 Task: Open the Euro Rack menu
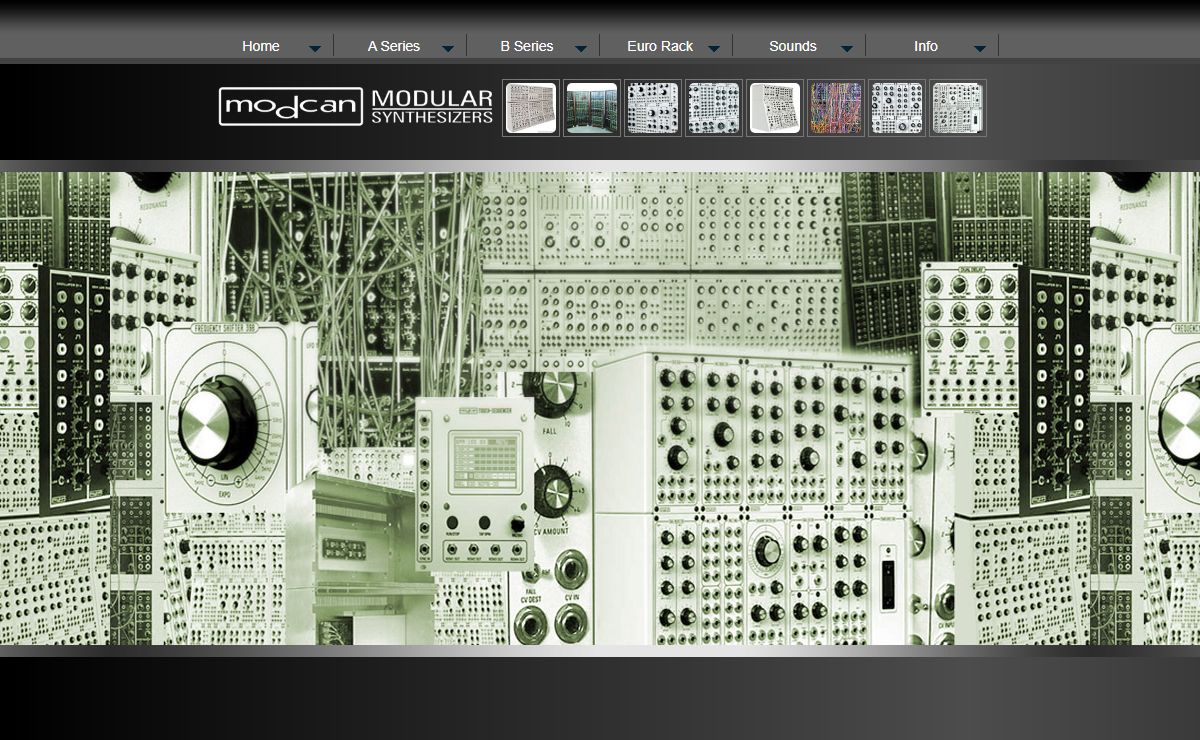coord(660,46)
